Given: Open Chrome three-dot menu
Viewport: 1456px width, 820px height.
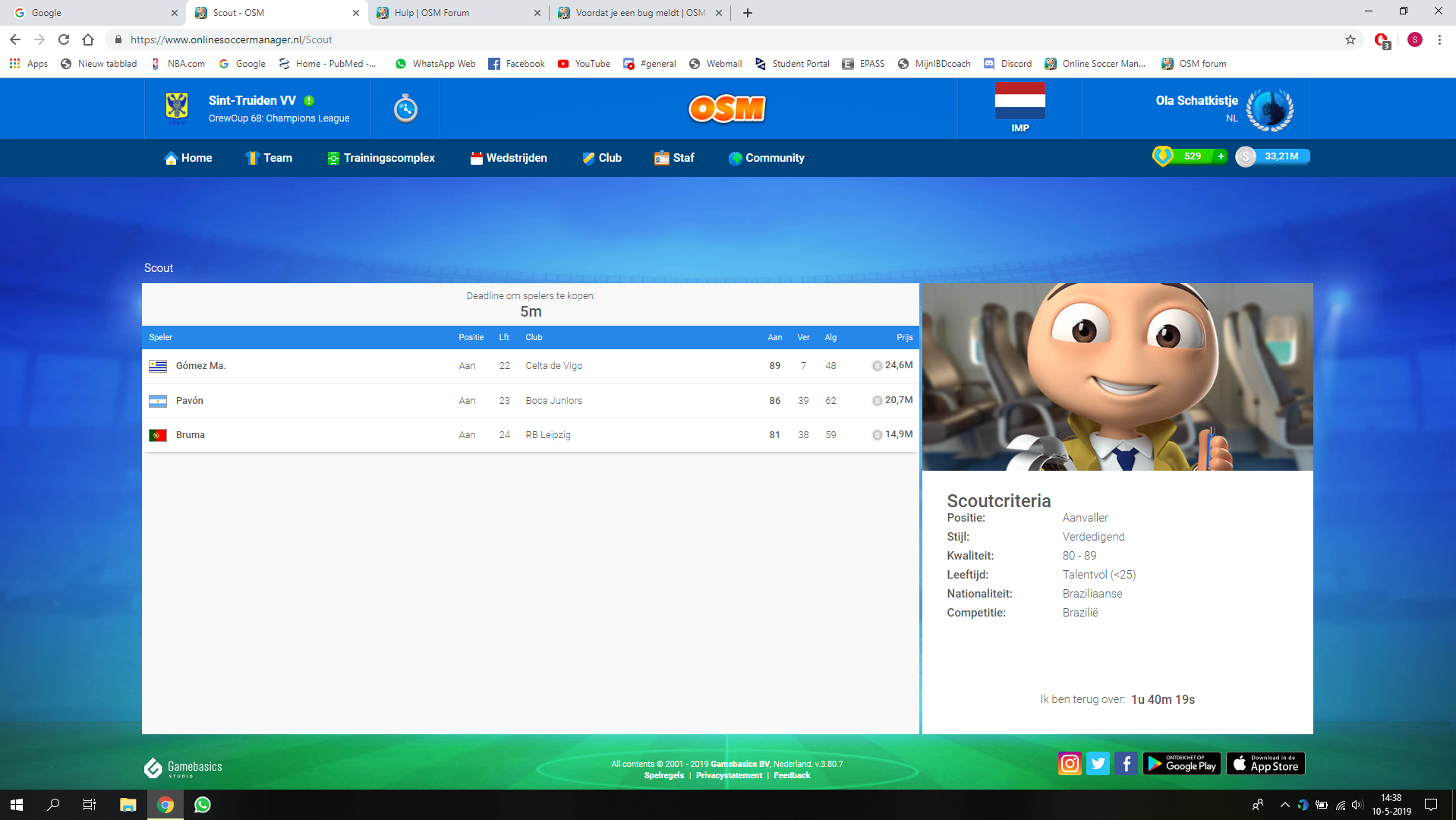Looking at the screenshot, I should click(1439, 39).
